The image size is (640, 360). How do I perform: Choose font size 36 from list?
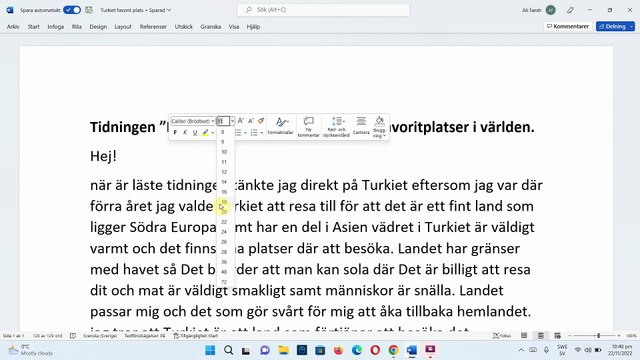click(224, 262)
